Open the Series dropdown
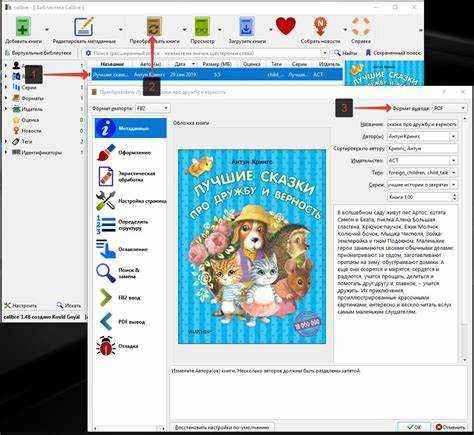Viewport: 474px width, 435px height. tap(453, 185)
